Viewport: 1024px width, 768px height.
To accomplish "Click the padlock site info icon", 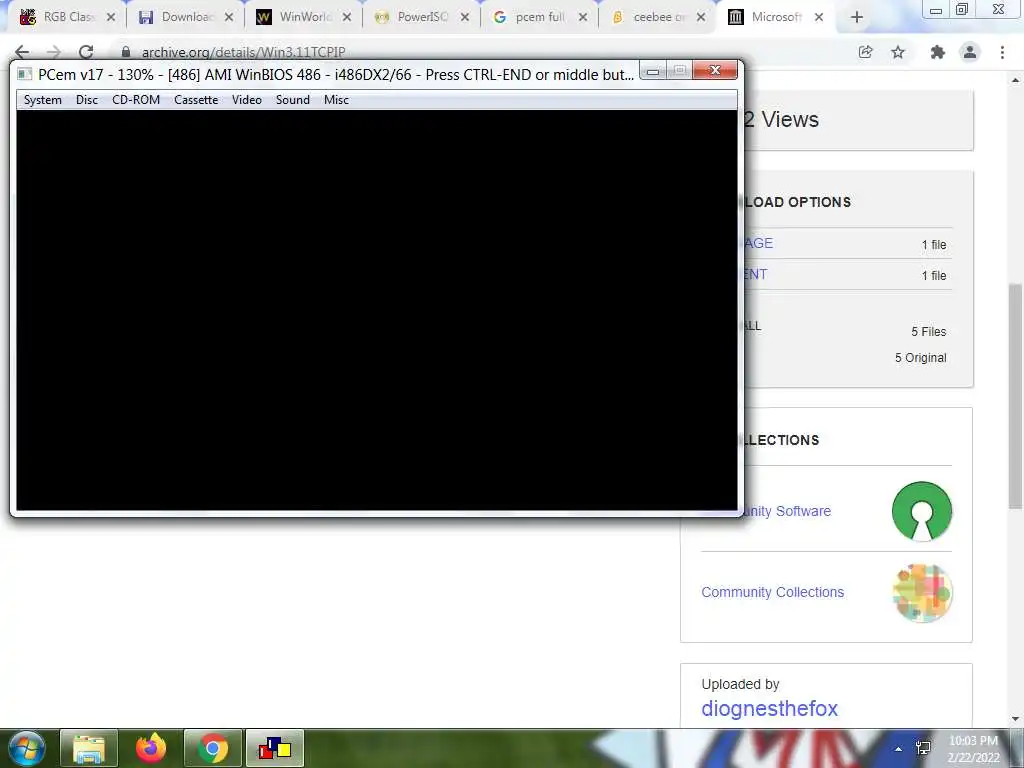I will (x=126, y=52).
